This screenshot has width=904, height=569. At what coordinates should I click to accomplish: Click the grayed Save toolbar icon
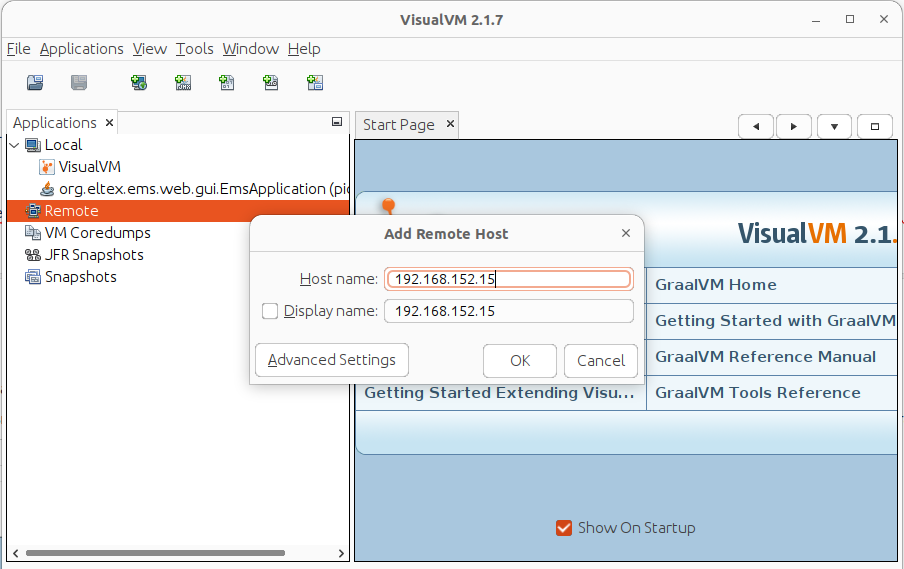(79, 83)
